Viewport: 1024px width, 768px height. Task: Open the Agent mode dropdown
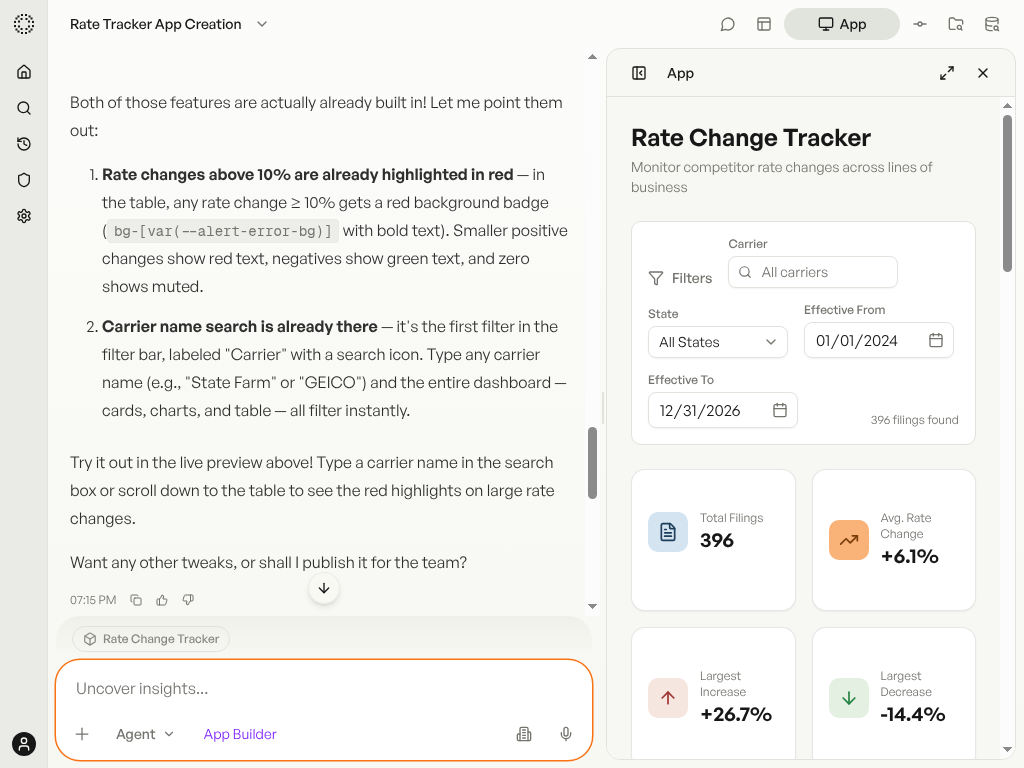pyautogui.click(x=144, y=734)
